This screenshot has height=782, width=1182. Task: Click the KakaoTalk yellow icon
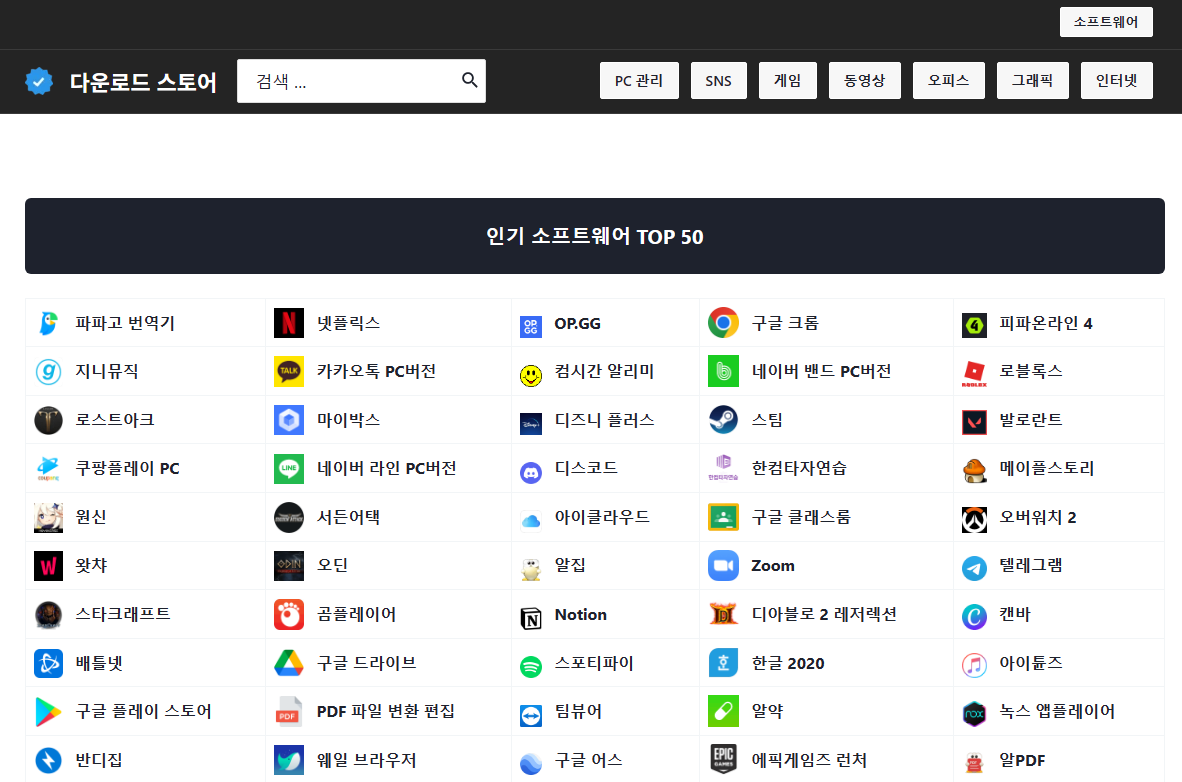(289, 371)
